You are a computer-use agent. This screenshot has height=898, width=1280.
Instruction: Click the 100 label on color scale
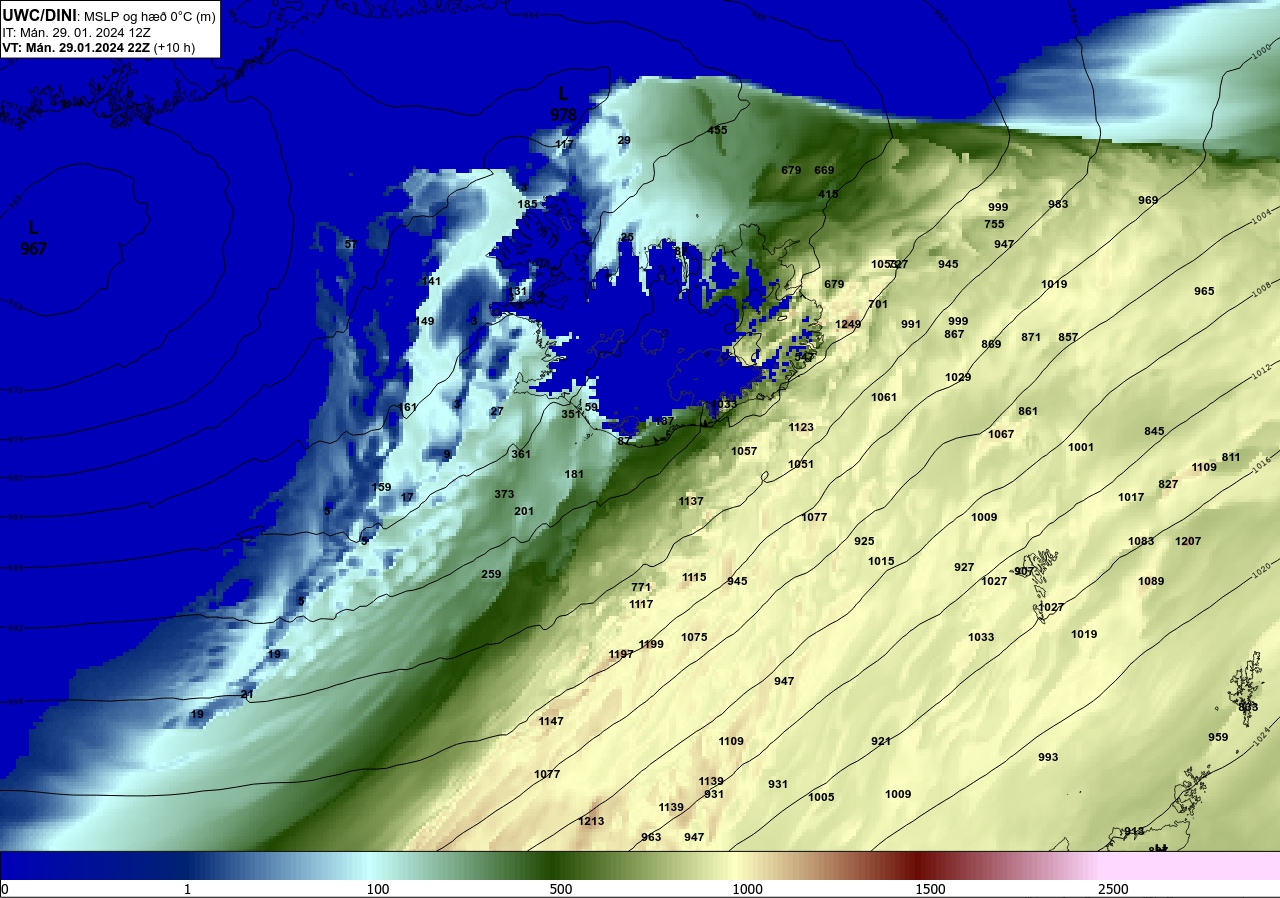click(378, 889)
